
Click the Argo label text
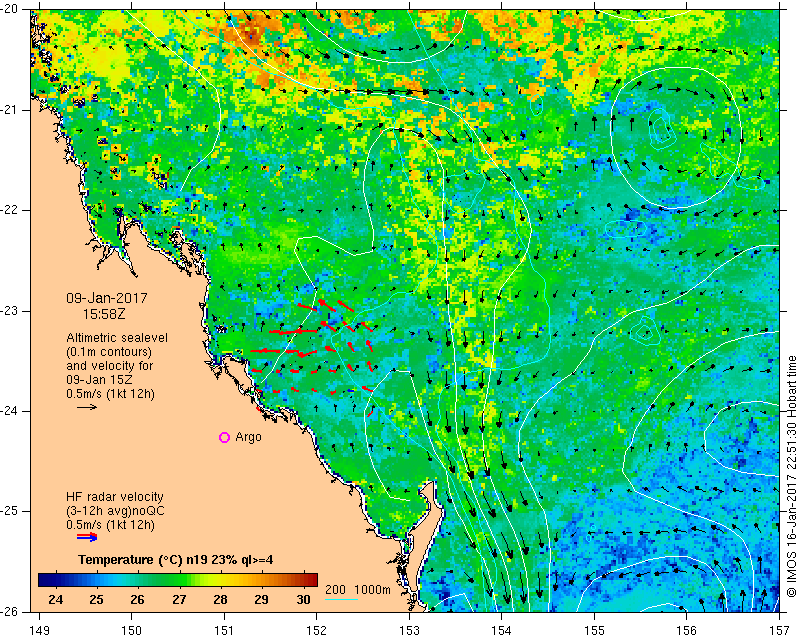[248, 437]
